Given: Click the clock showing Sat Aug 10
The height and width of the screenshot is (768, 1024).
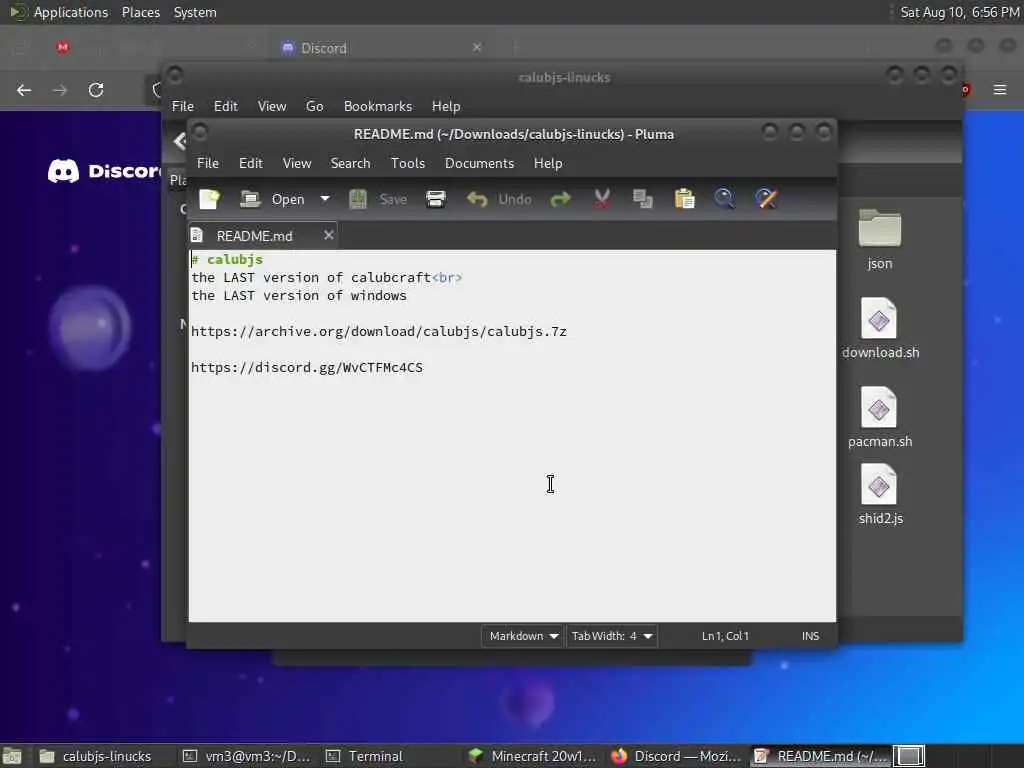Looking at the screenshot, I should point(959,12).
